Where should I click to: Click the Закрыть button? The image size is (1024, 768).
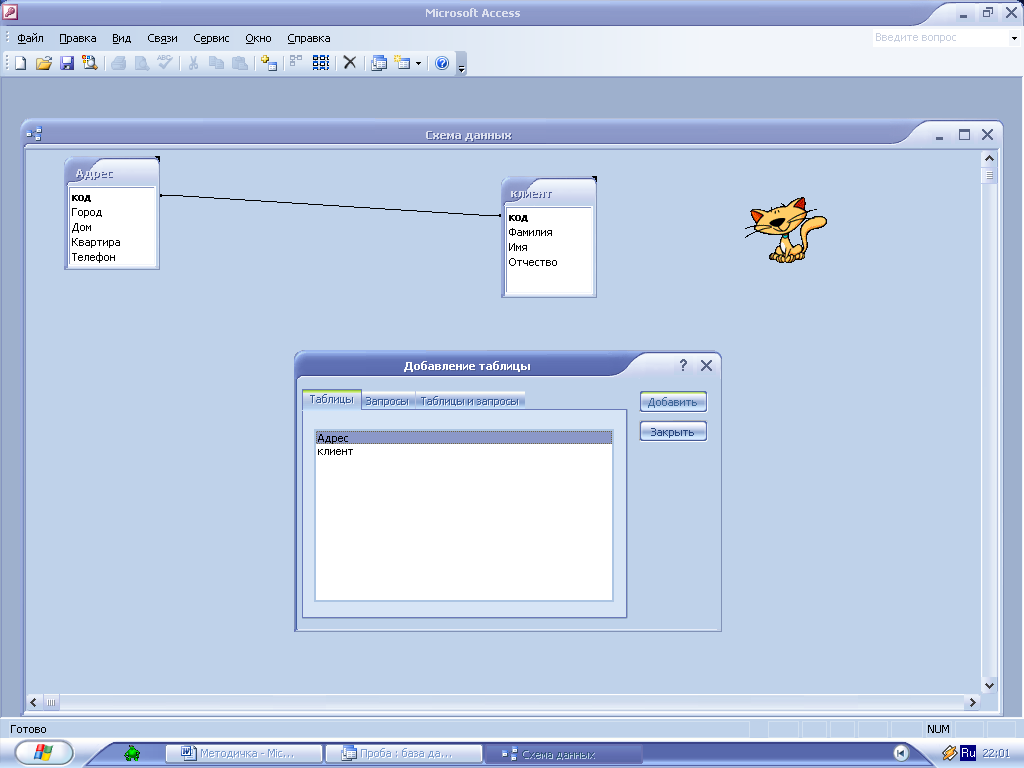(673, 432)
